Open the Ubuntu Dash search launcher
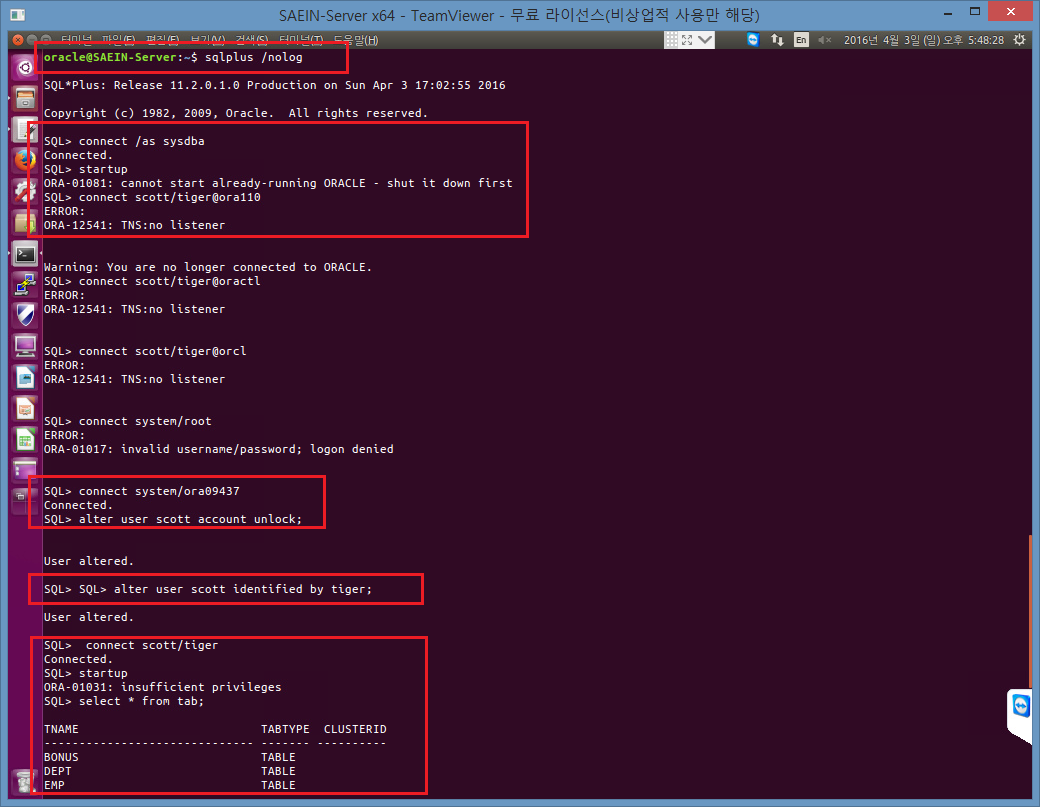The image size is (1041, 807). [x=25, y=67]
